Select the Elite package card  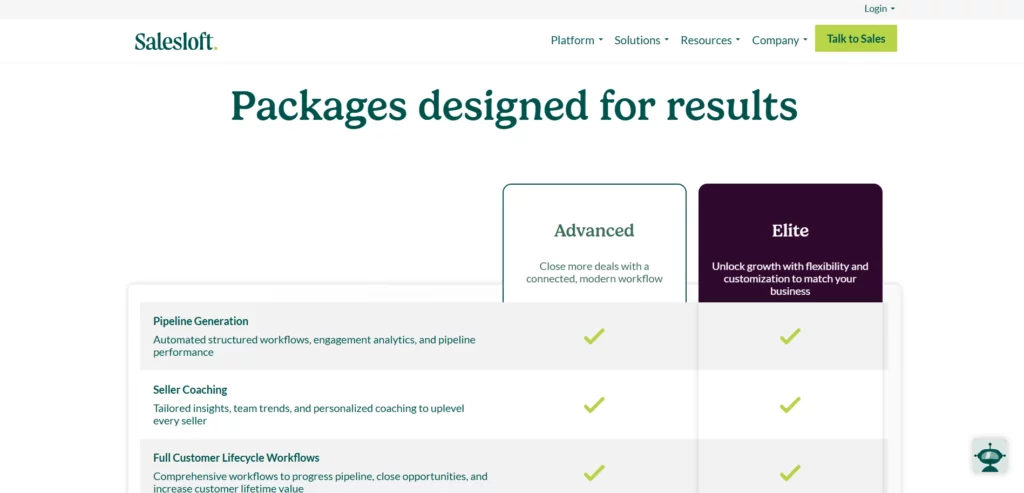(790, 243)
